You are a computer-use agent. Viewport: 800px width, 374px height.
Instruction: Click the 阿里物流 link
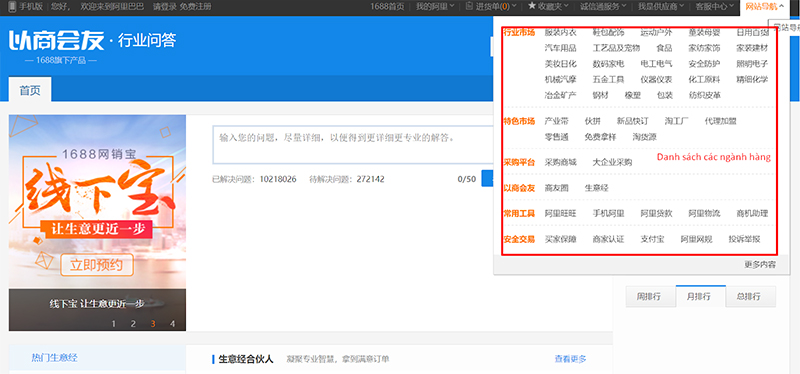tap(704, 213)
